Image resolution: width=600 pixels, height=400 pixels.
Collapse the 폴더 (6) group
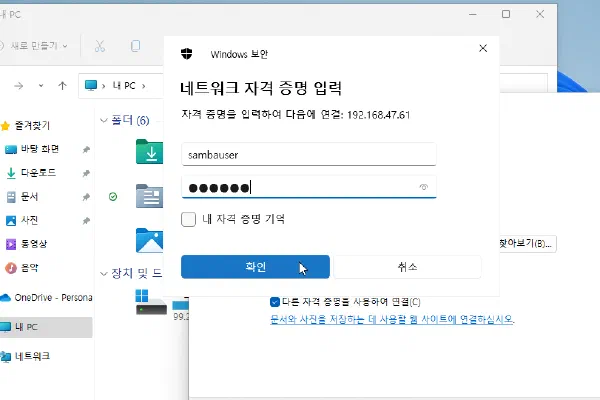tap(104, 121)
